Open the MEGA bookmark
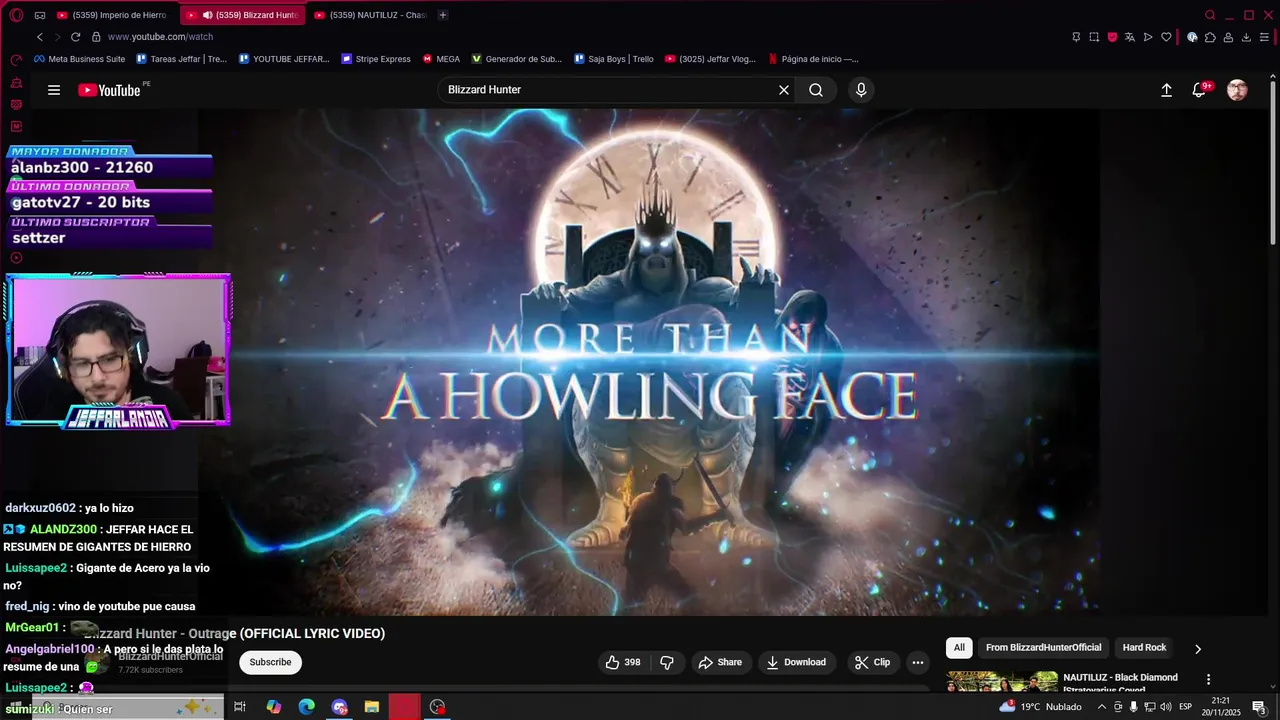Viewport: 1280px width, 720px height. point(441,59)
